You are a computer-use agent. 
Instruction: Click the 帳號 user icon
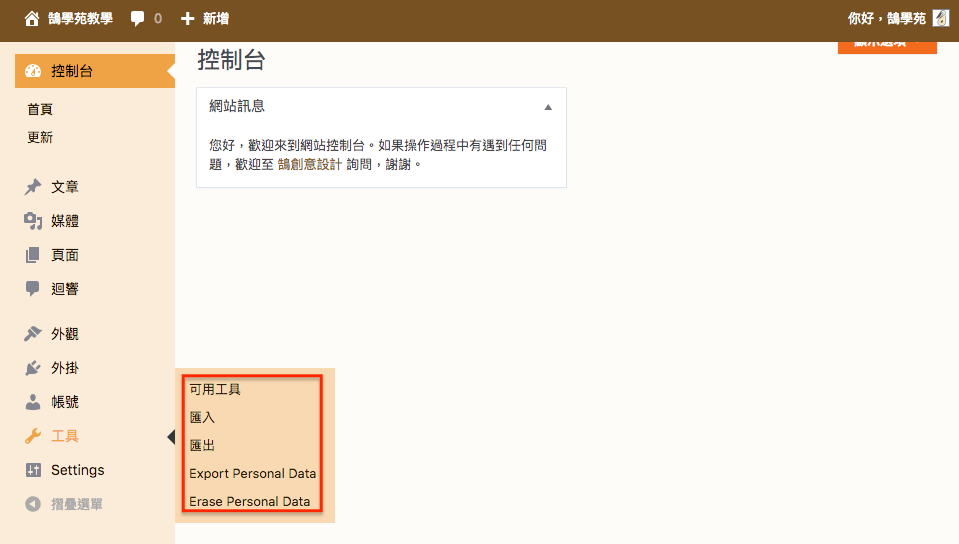(x=33, y=402)
